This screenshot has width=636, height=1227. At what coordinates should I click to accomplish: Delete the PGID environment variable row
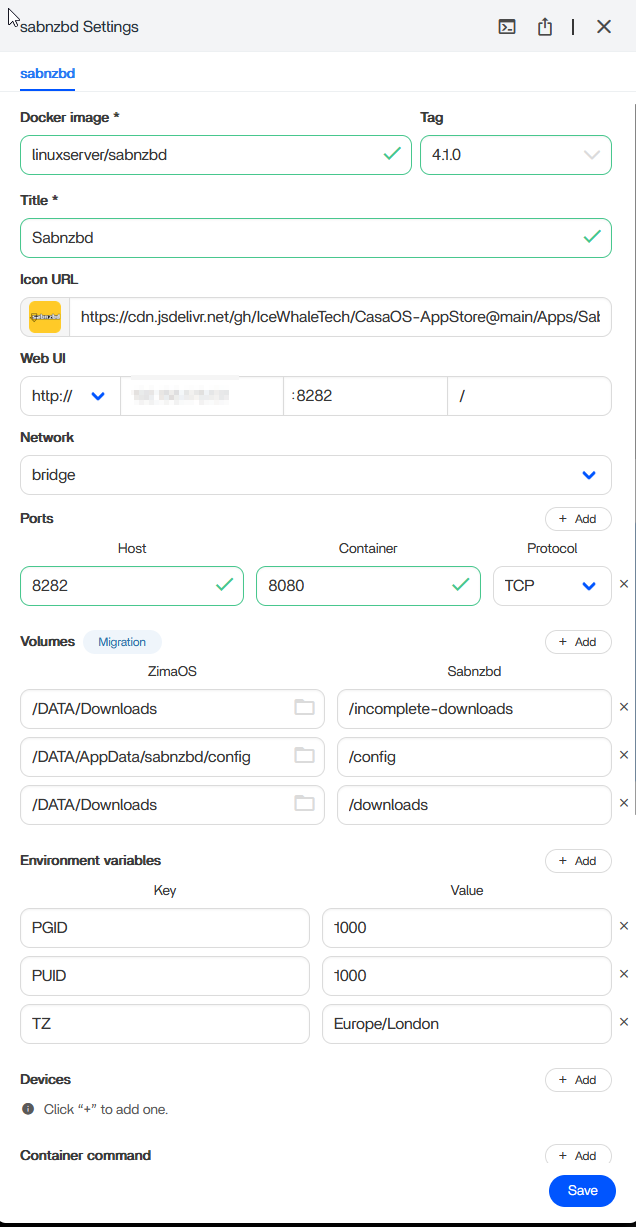point(624,926)
